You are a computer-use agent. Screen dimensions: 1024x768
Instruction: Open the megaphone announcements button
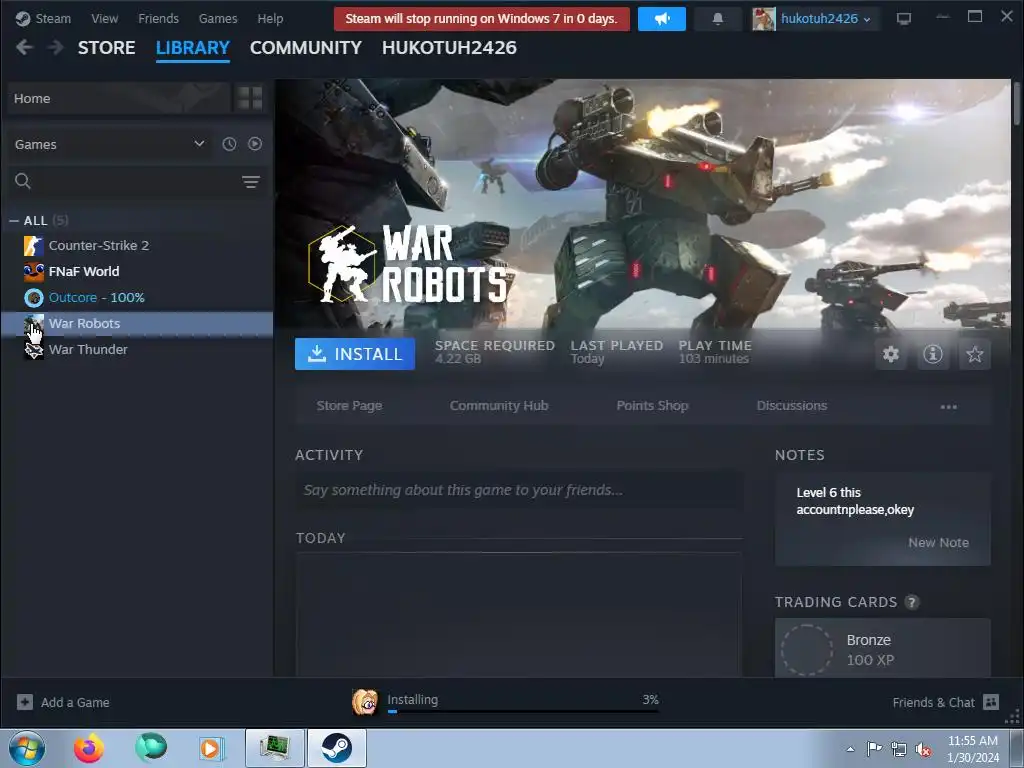pos(662,19)
